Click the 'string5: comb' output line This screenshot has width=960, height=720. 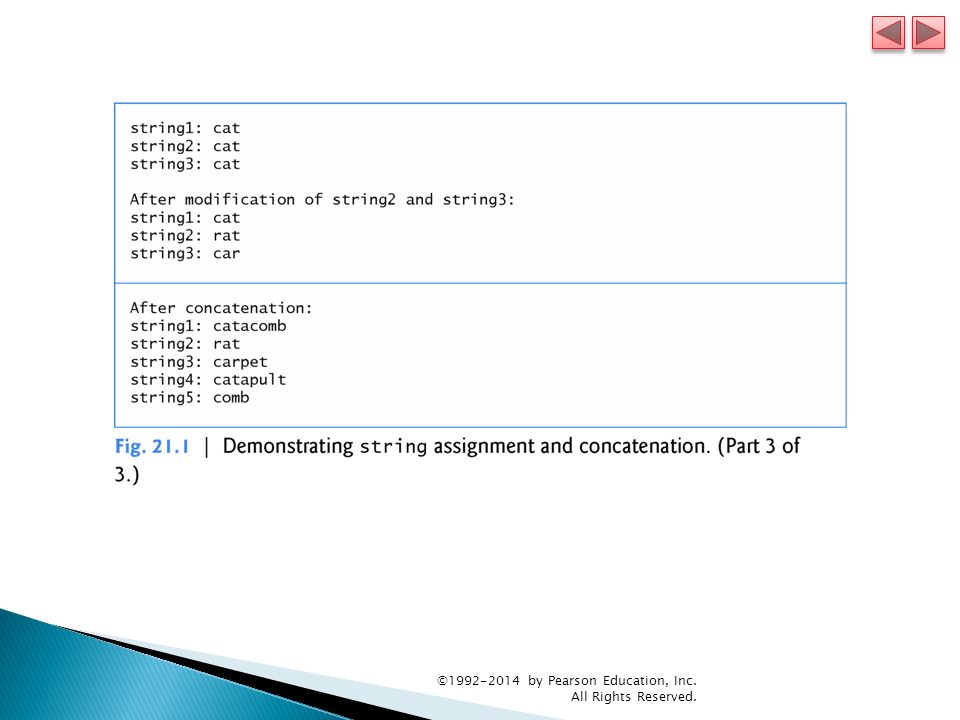[x=190, y=397]
